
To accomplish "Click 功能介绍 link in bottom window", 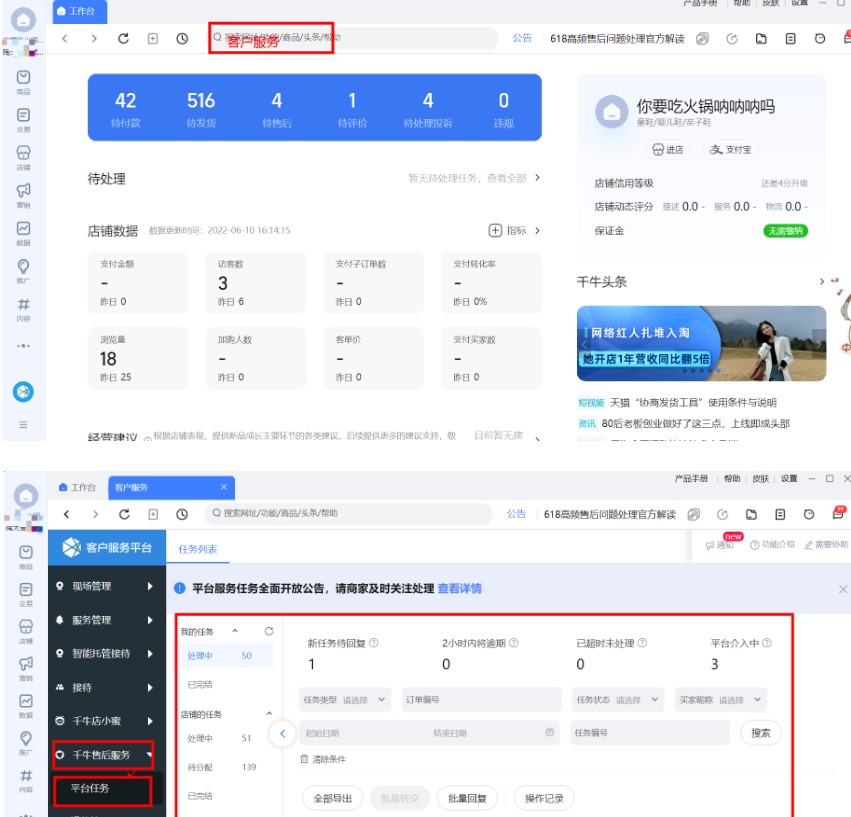I will pyautogui.click(x=772, y=544).
